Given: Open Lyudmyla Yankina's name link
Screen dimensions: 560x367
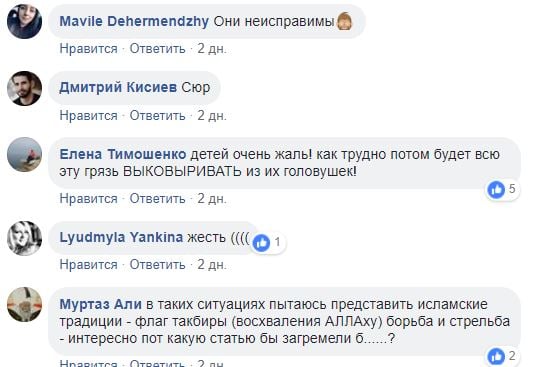Looking at the screenshot, I should [121, 237].
